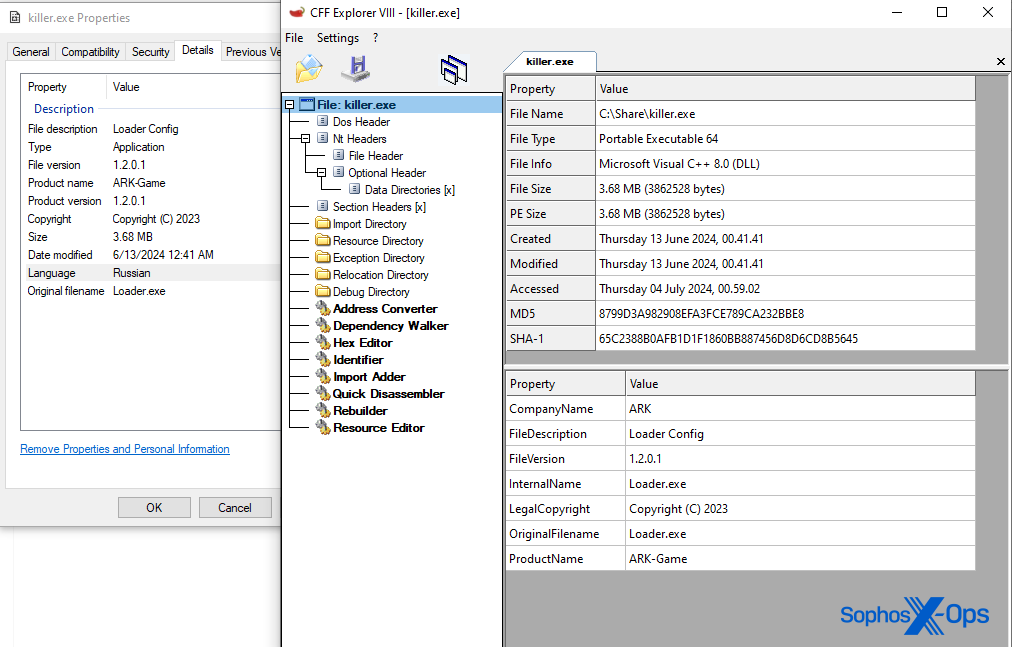Click the CFF Explorer title bar app icon

[x=297, y=13]
